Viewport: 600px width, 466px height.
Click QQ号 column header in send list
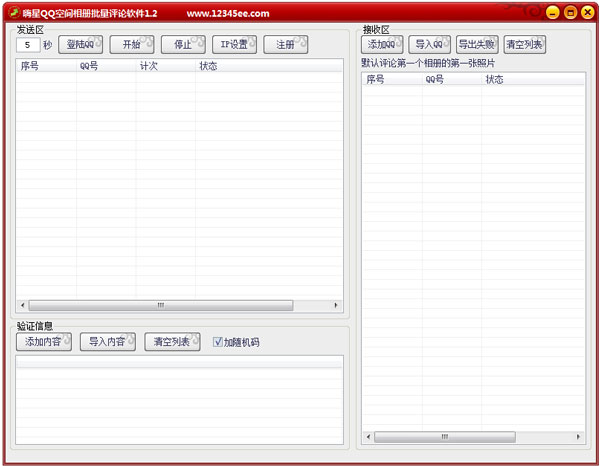106,66
